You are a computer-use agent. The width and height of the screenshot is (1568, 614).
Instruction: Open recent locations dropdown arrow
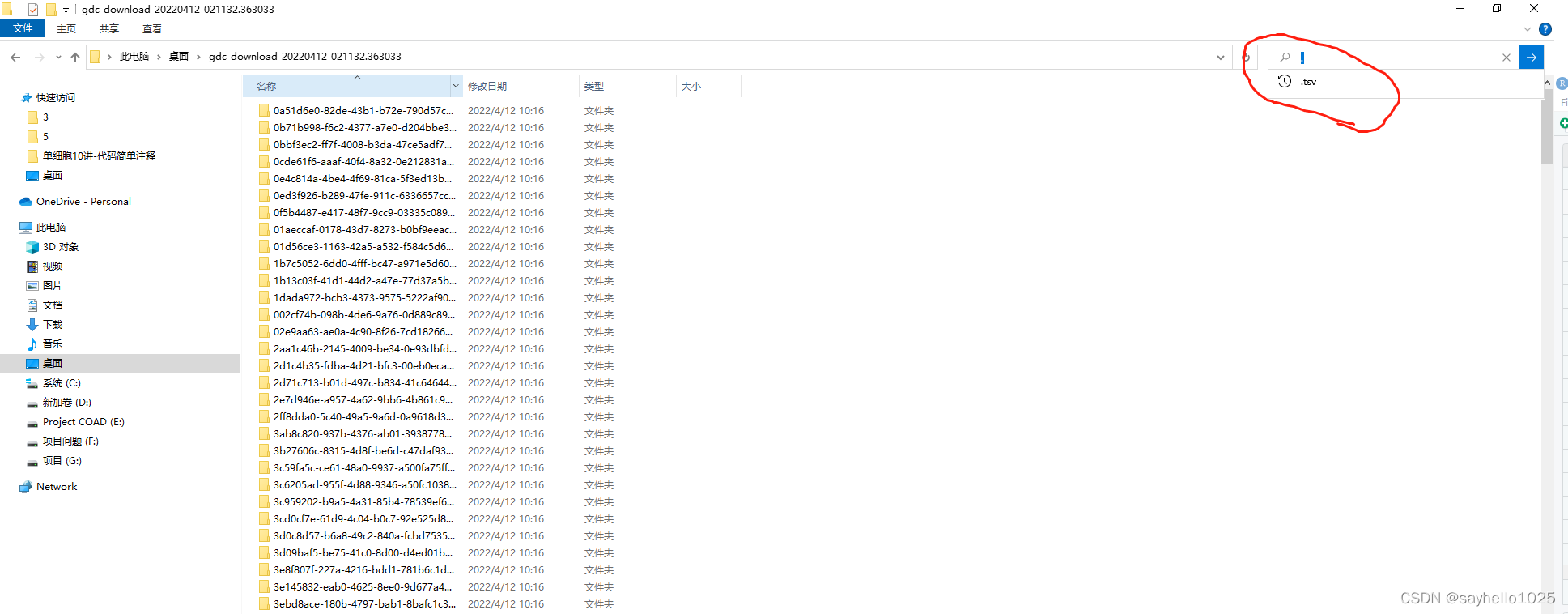(x=58, y=57)
